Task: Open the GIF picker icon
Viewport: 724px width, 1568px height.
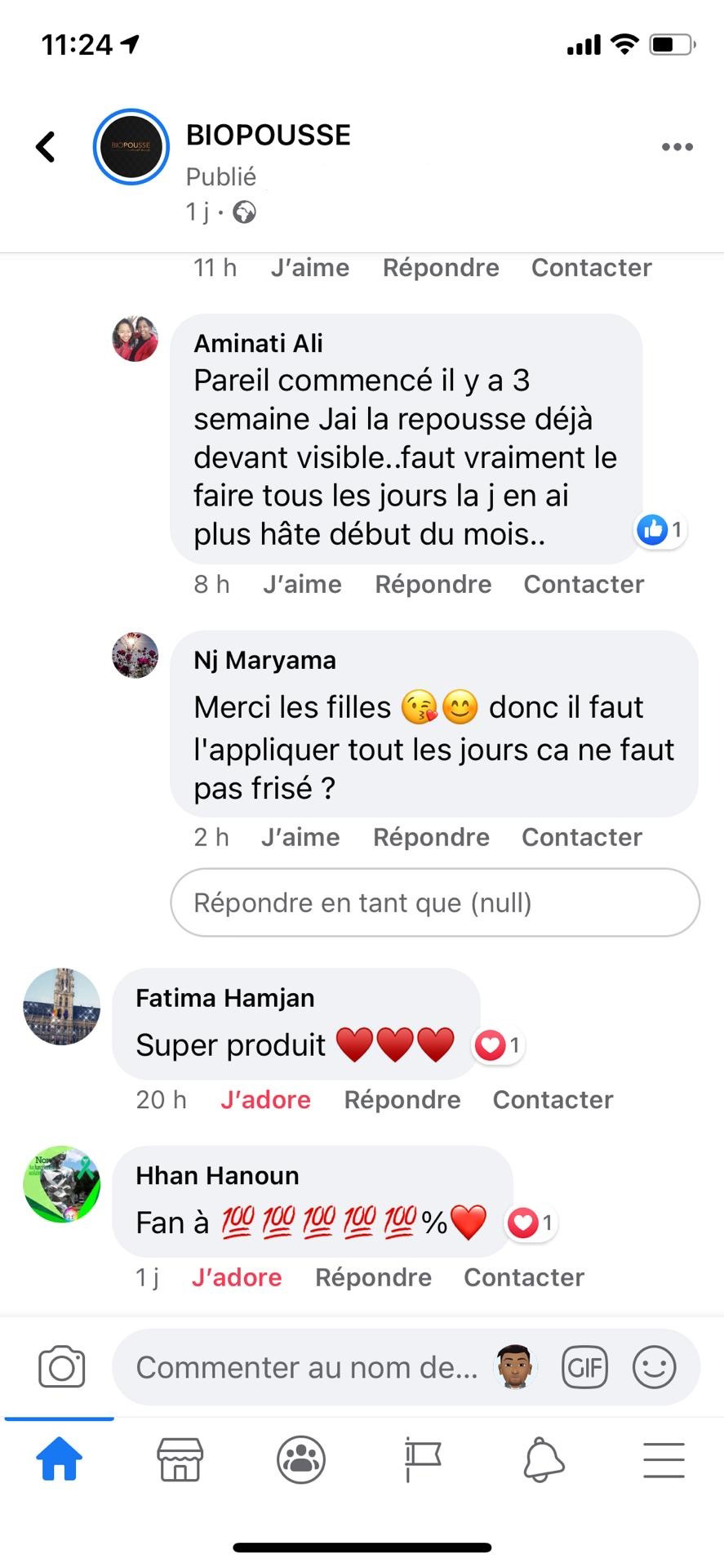Action: [584, 1366]
